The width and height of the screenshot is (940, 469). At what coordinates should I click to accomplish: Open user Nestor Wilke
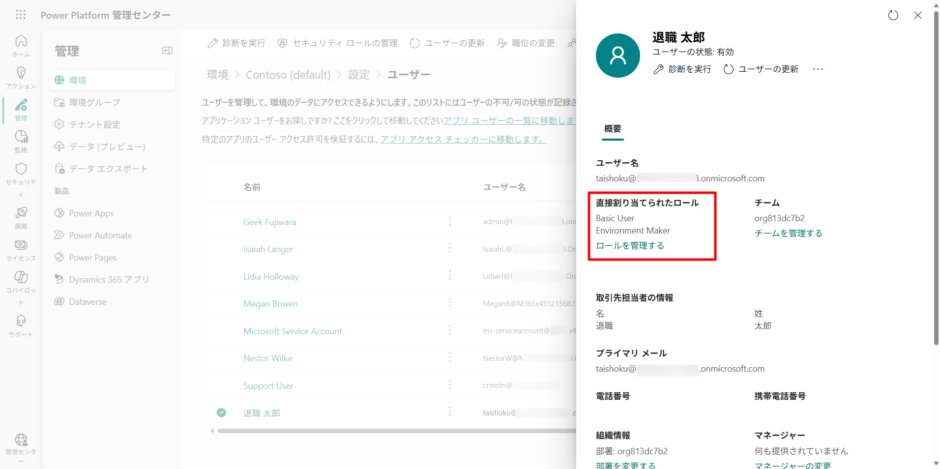[267, 358]
